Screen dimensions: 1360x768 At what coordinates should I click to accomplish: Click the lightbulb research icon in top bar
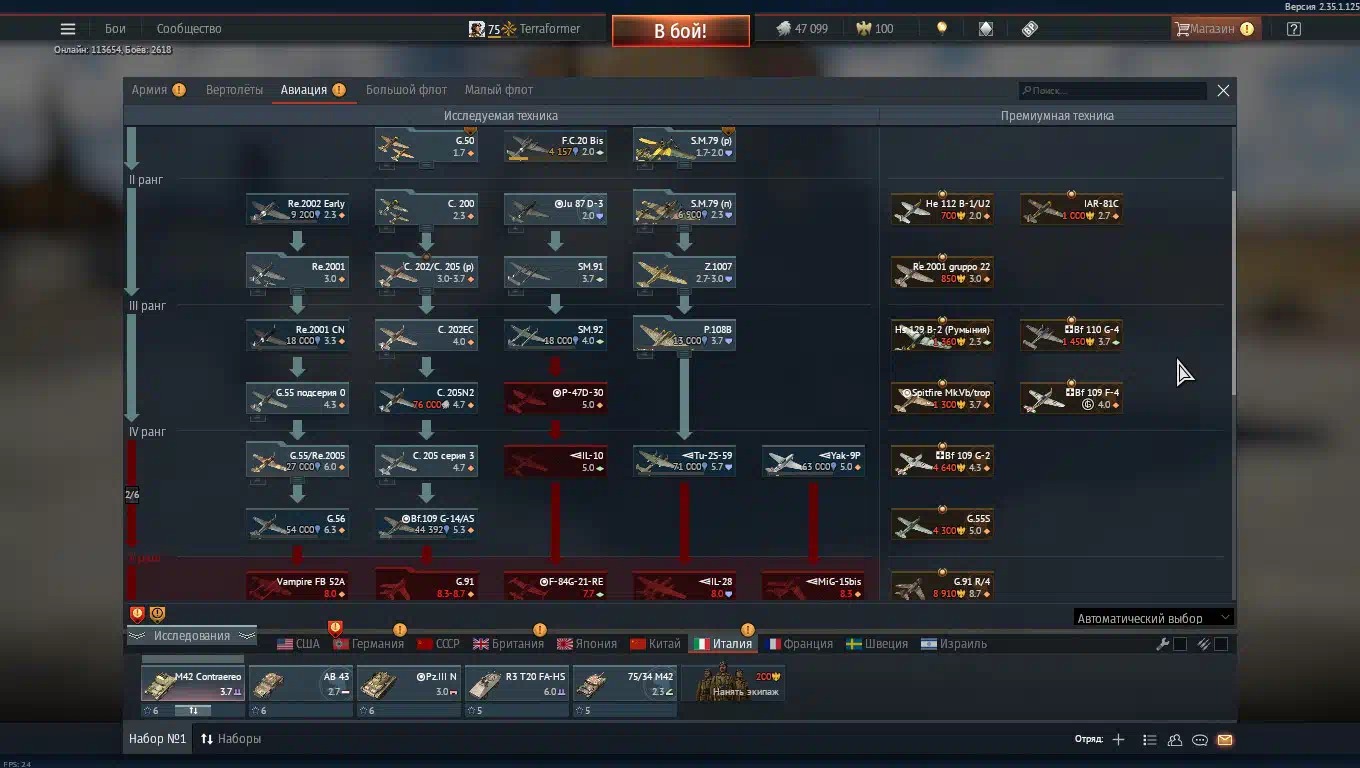pos(941,29)
